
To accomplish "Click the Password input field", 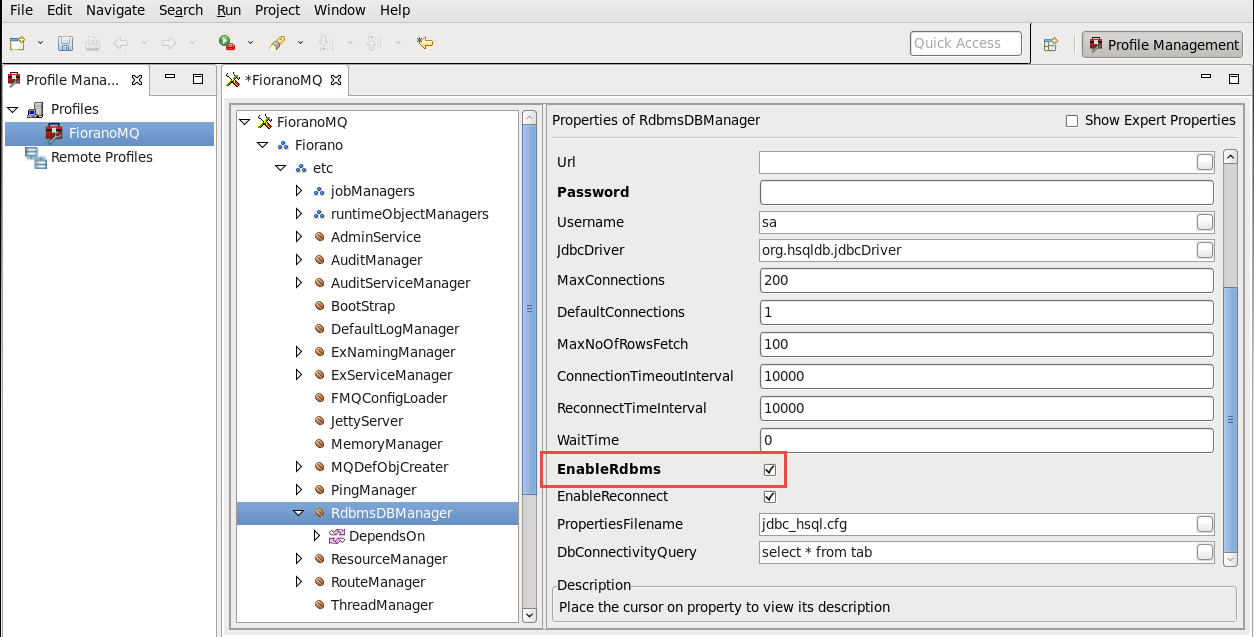I will point(986,192).
